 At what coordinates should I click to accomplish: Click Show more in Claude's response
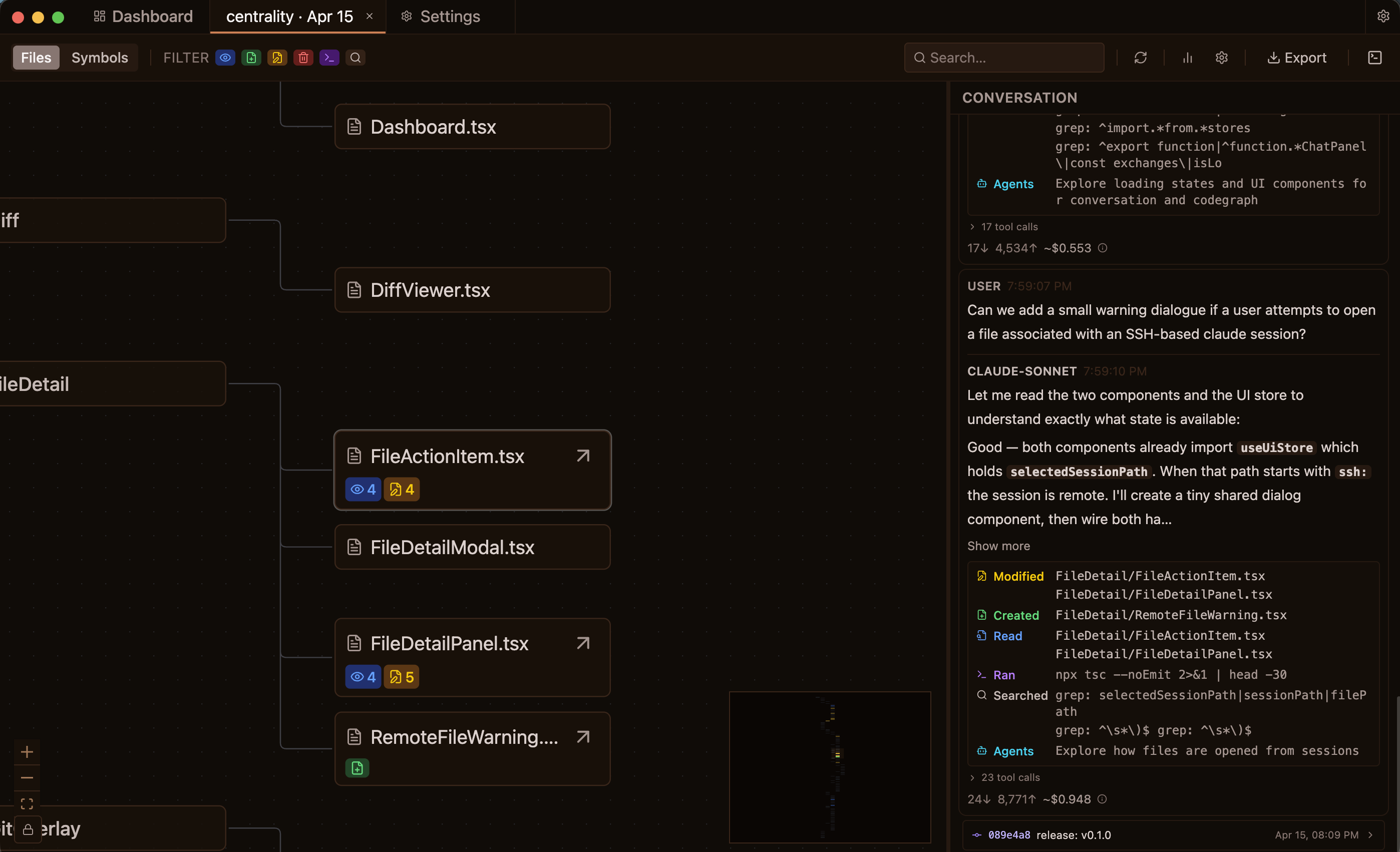pos(998,546)
